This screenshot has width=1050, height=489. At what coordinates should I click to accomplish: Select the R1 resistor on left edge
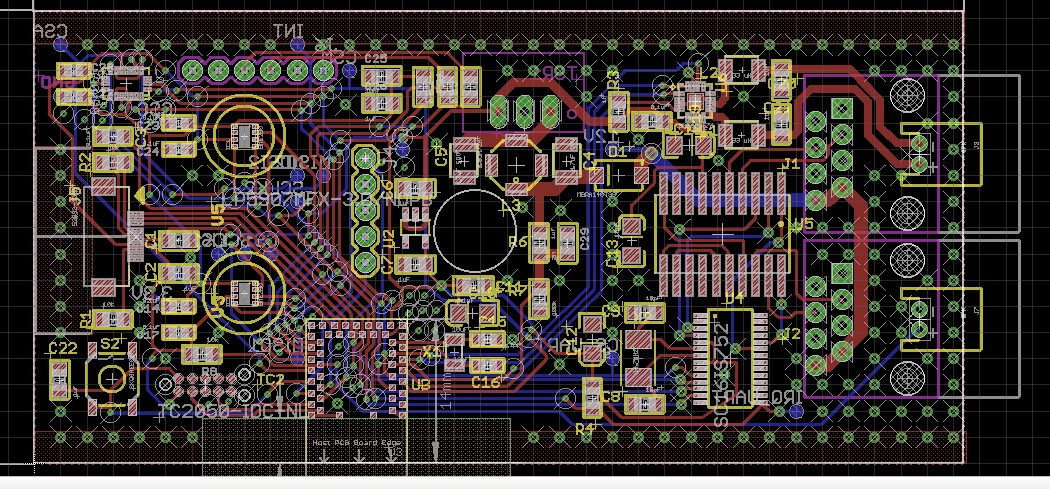[x=111, y=319]
